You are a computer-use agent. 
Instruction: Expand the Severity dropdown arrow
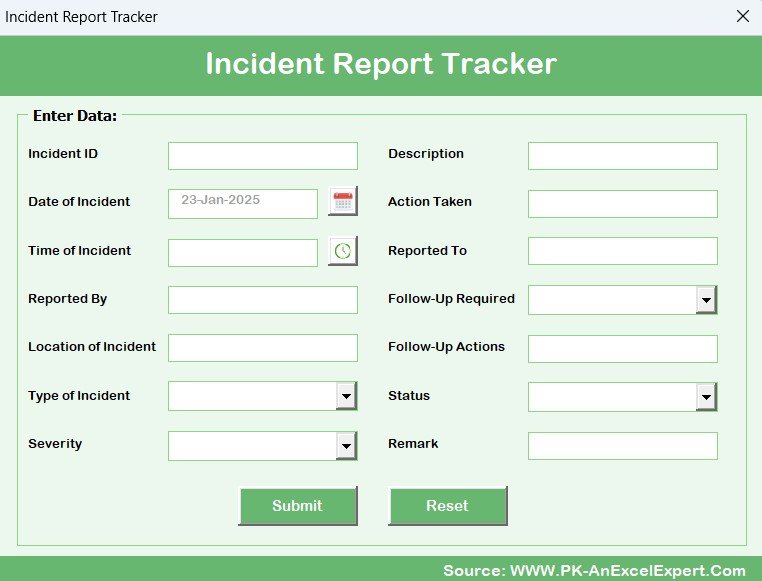pyautogui.click(x=346, y=445)
